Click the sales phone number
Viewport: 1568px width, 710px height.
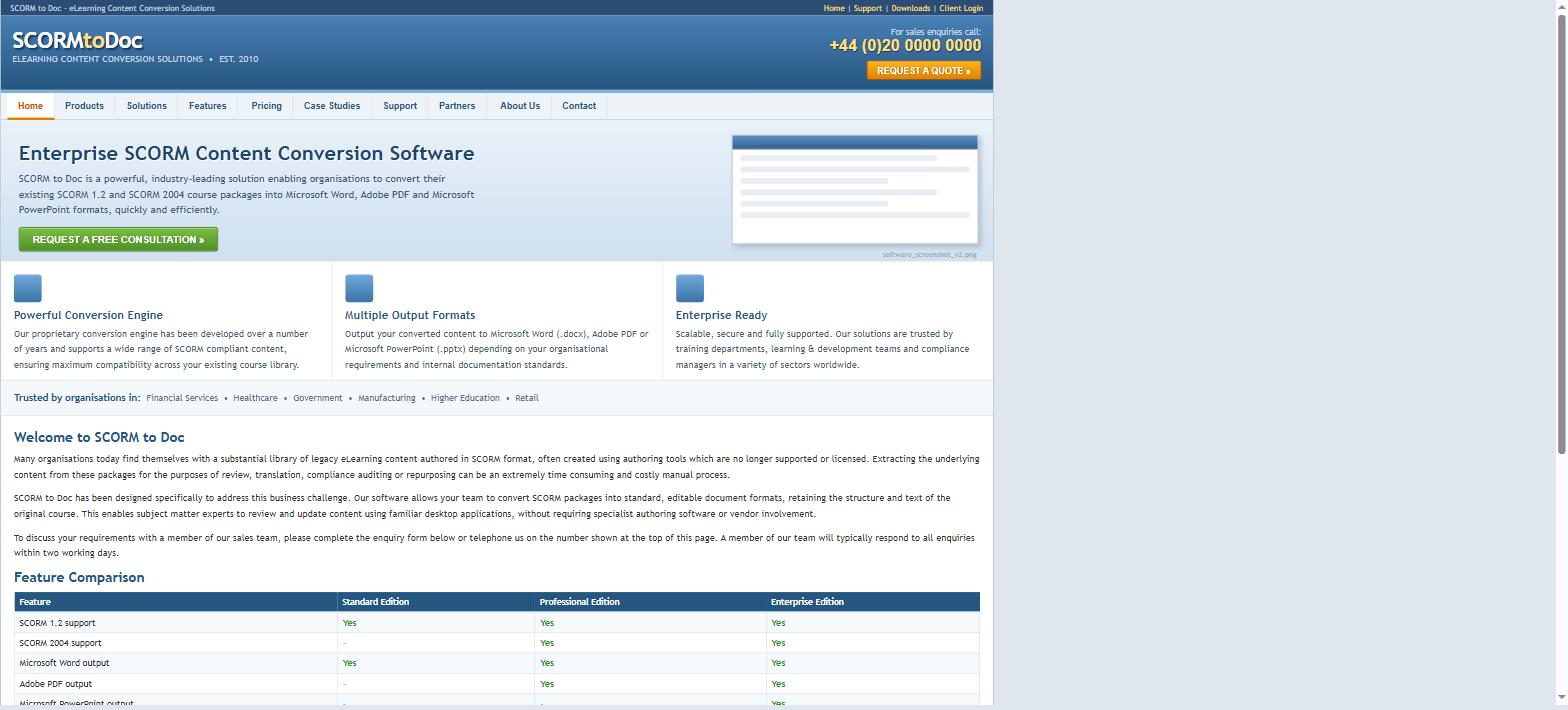905,45
